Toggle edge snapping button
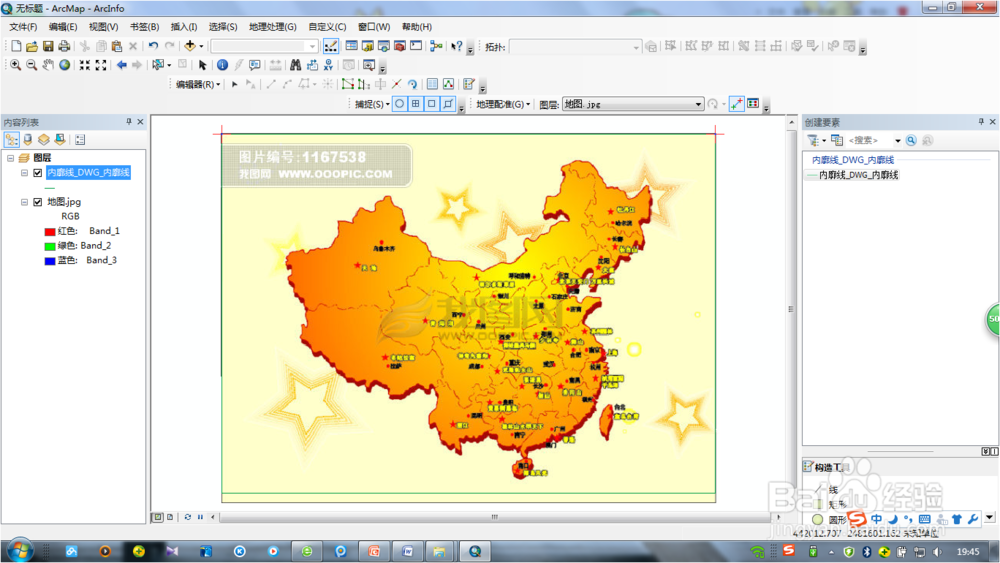The width and height of the screenshot is (1000, 563). point(448,104)
